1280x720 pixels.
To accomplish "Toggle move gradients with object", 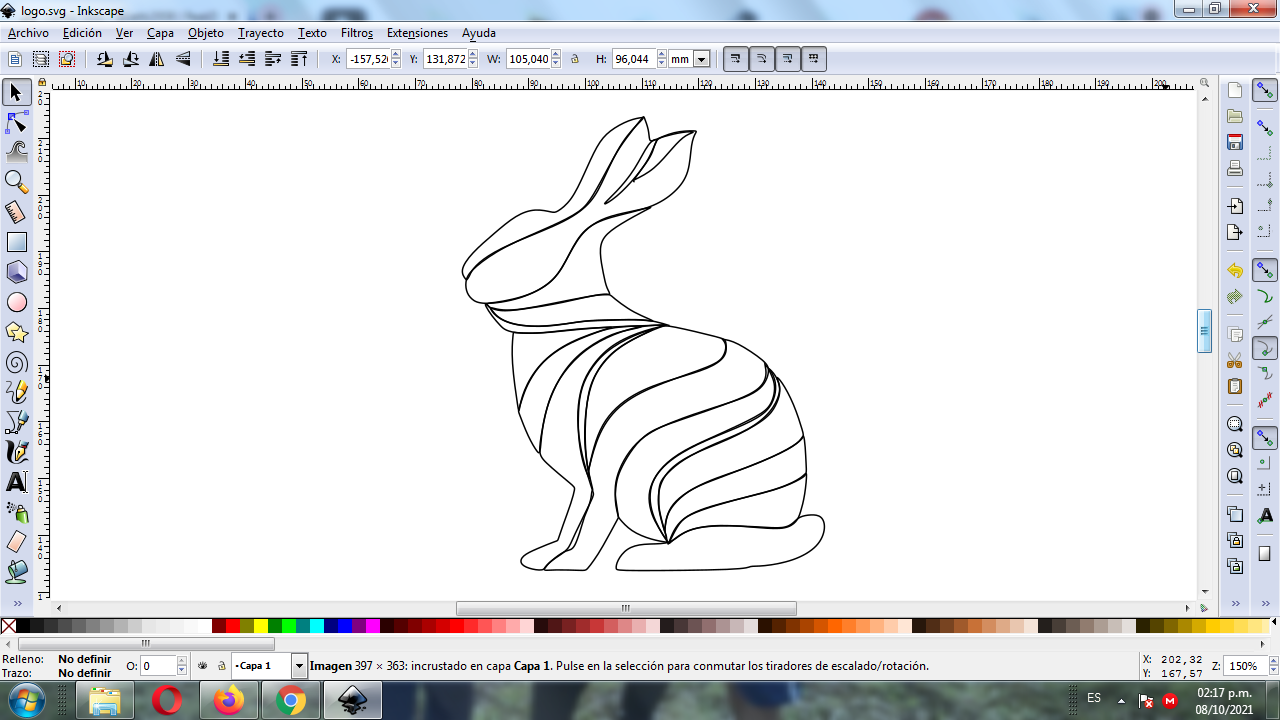I will point(788,59).
